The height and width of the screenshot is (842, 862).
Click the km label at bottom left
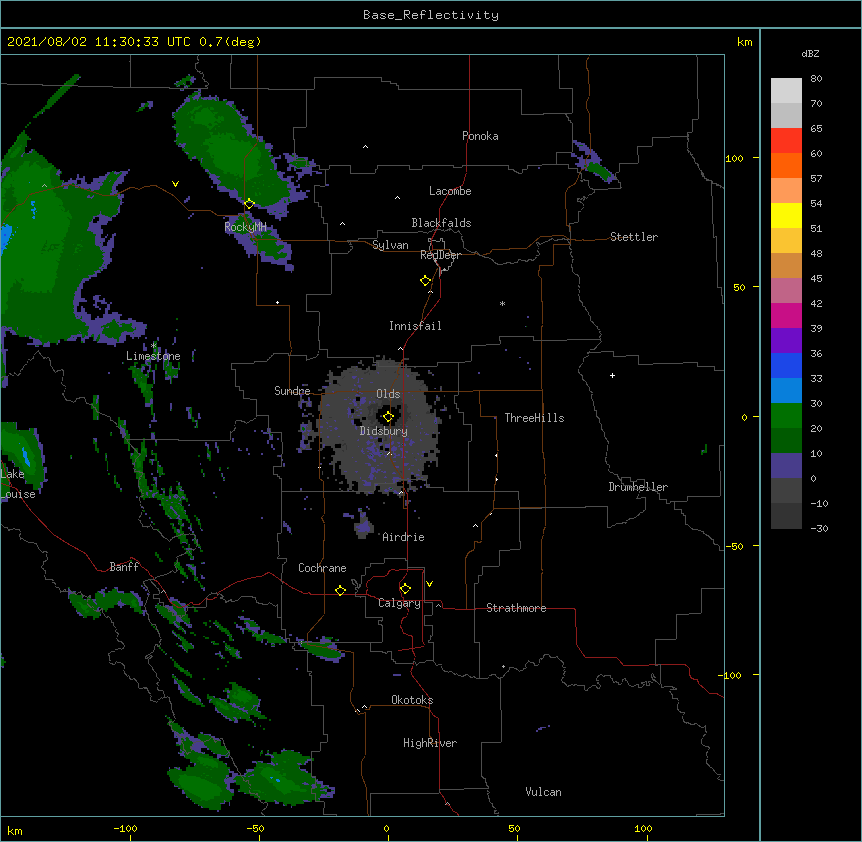pyautogui.click(x=14, y=831)
